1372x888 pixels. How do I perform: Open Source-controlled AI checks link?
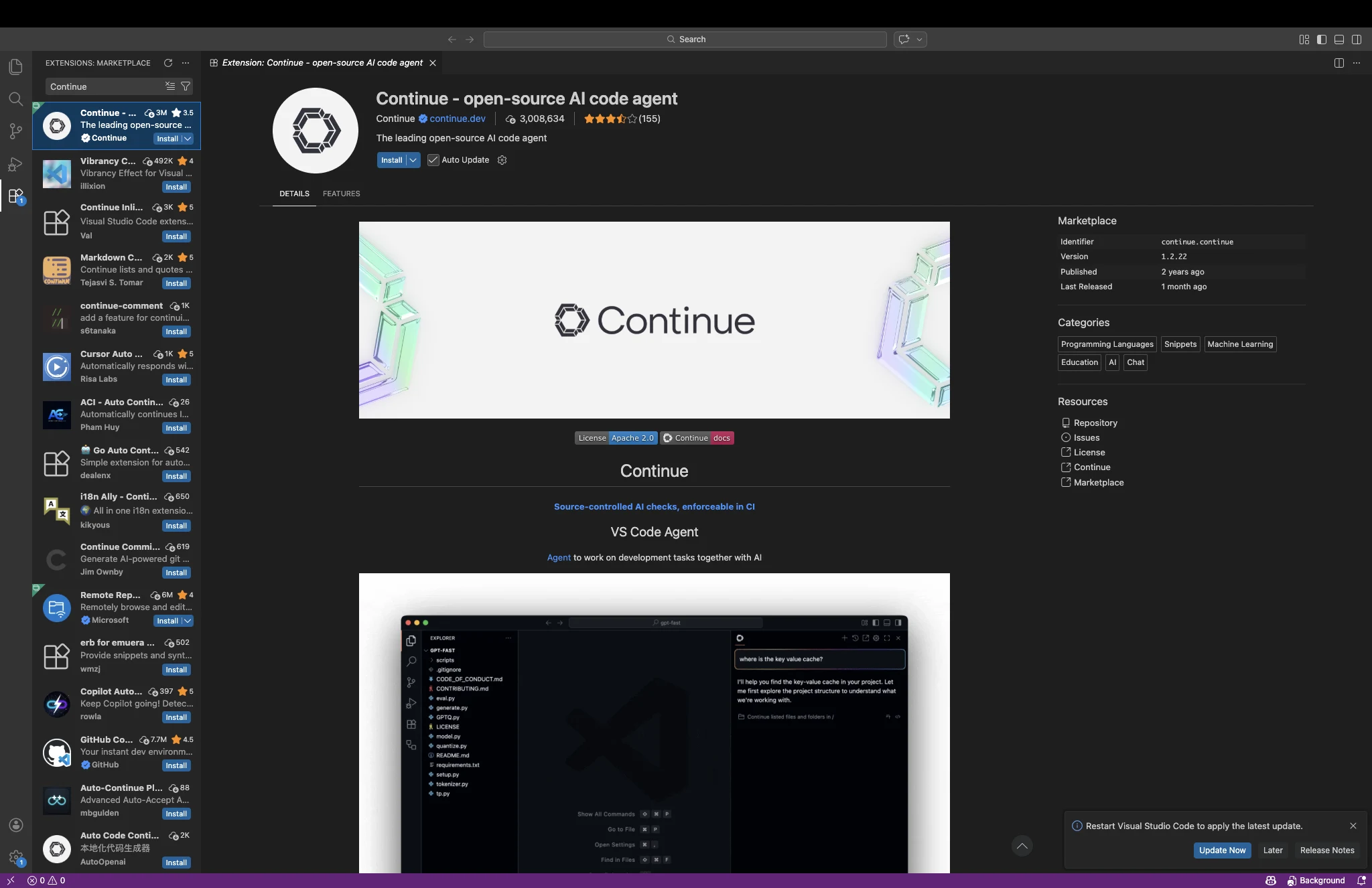(x=654, y=506)
